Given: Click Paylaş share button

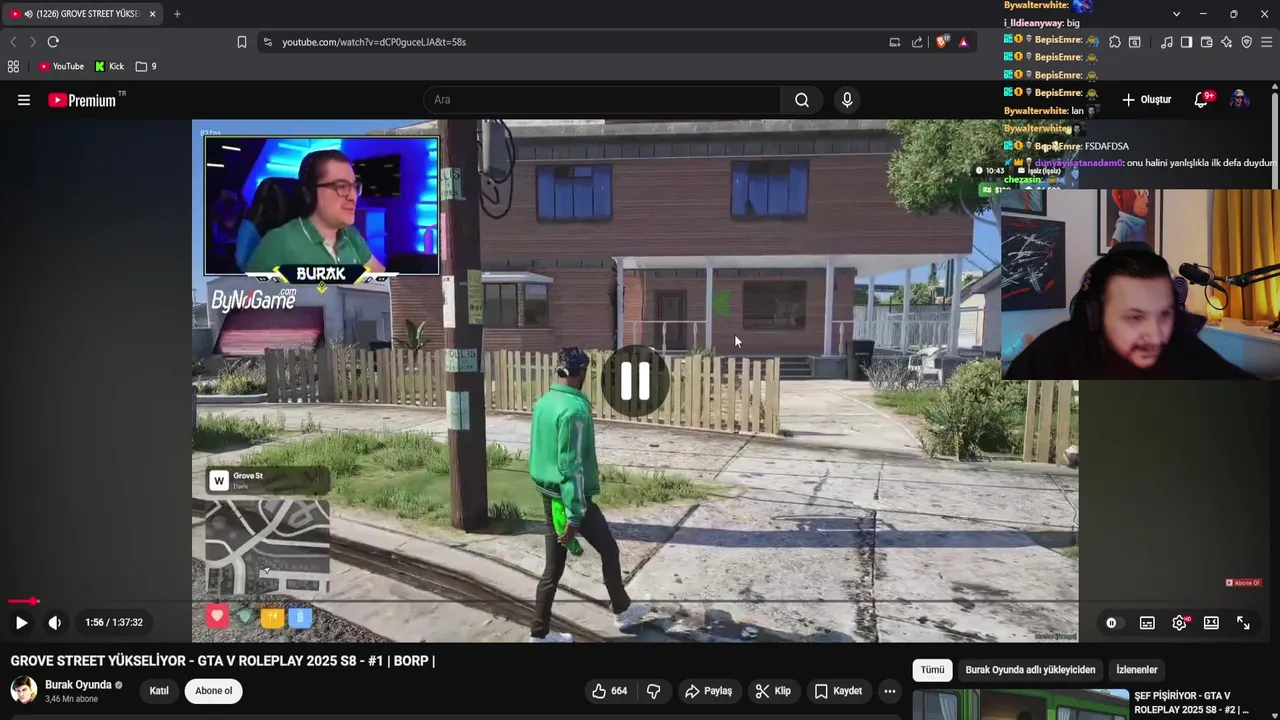Looking at the screenshot, I should [x=709, y=691].
